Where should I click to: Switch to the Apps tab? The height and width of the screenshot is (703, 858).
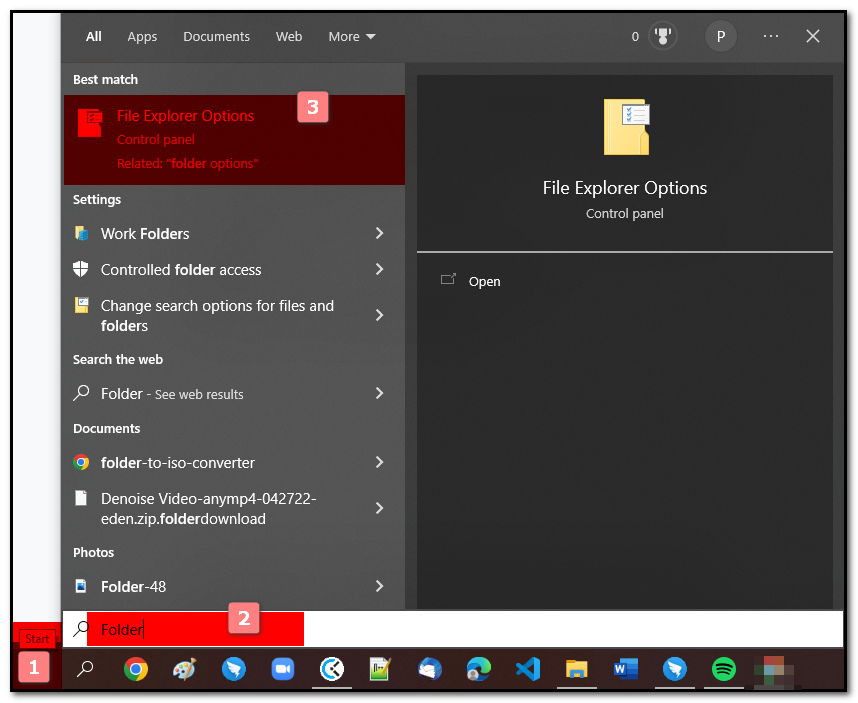142,37
